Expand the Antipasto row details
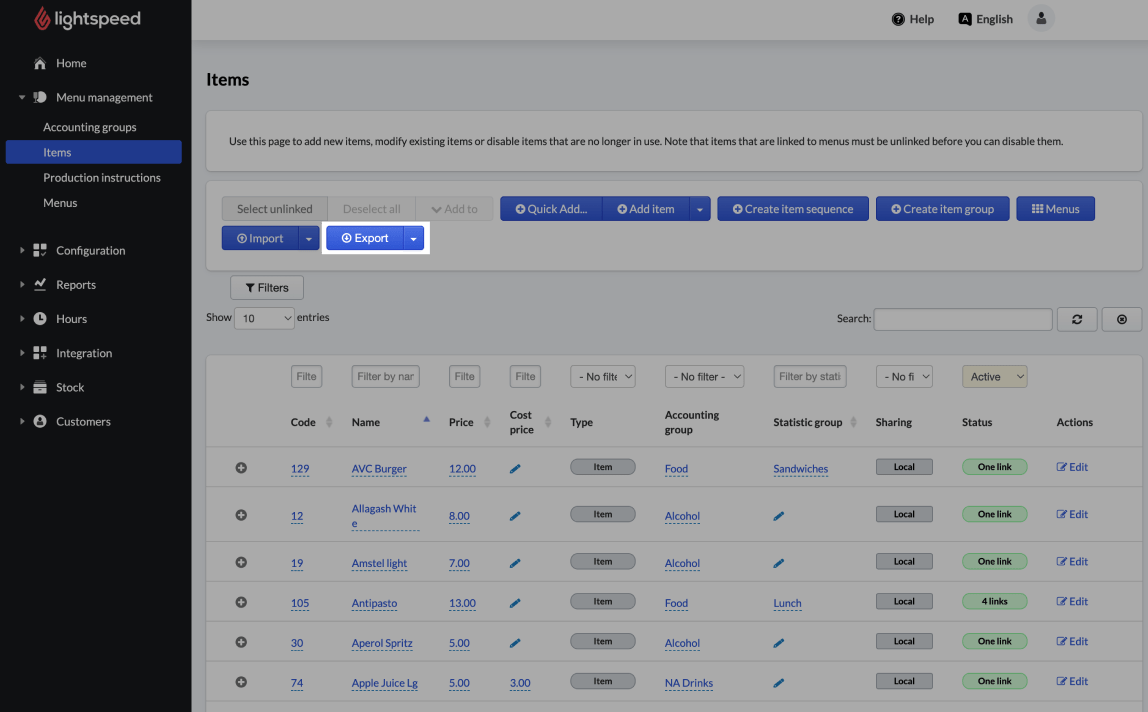The width and height of the screenshot is (1148, 712). point(241,602)
